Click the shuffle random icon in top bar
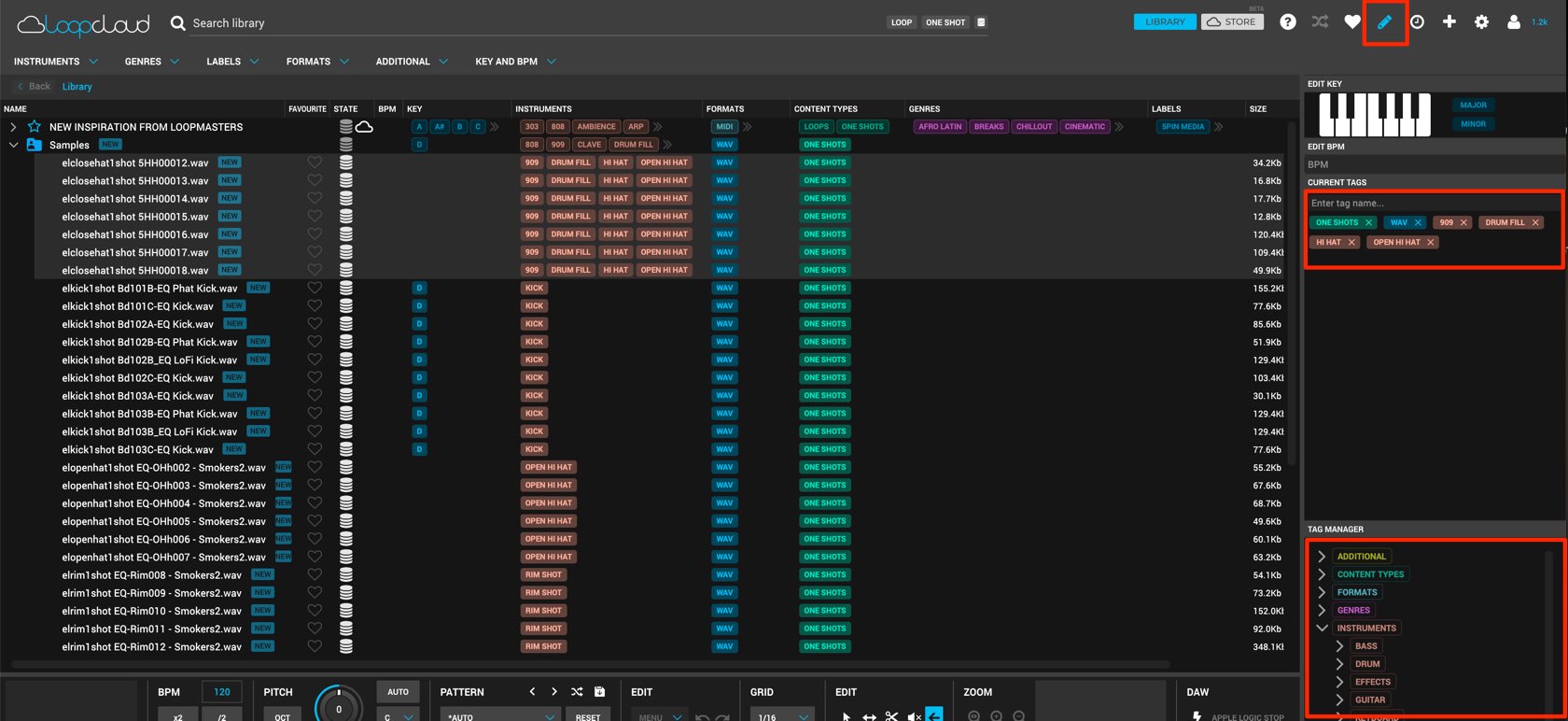The width and height of the screenshot is (1568, 721). pyautogui.click(x=1320, y=21)
